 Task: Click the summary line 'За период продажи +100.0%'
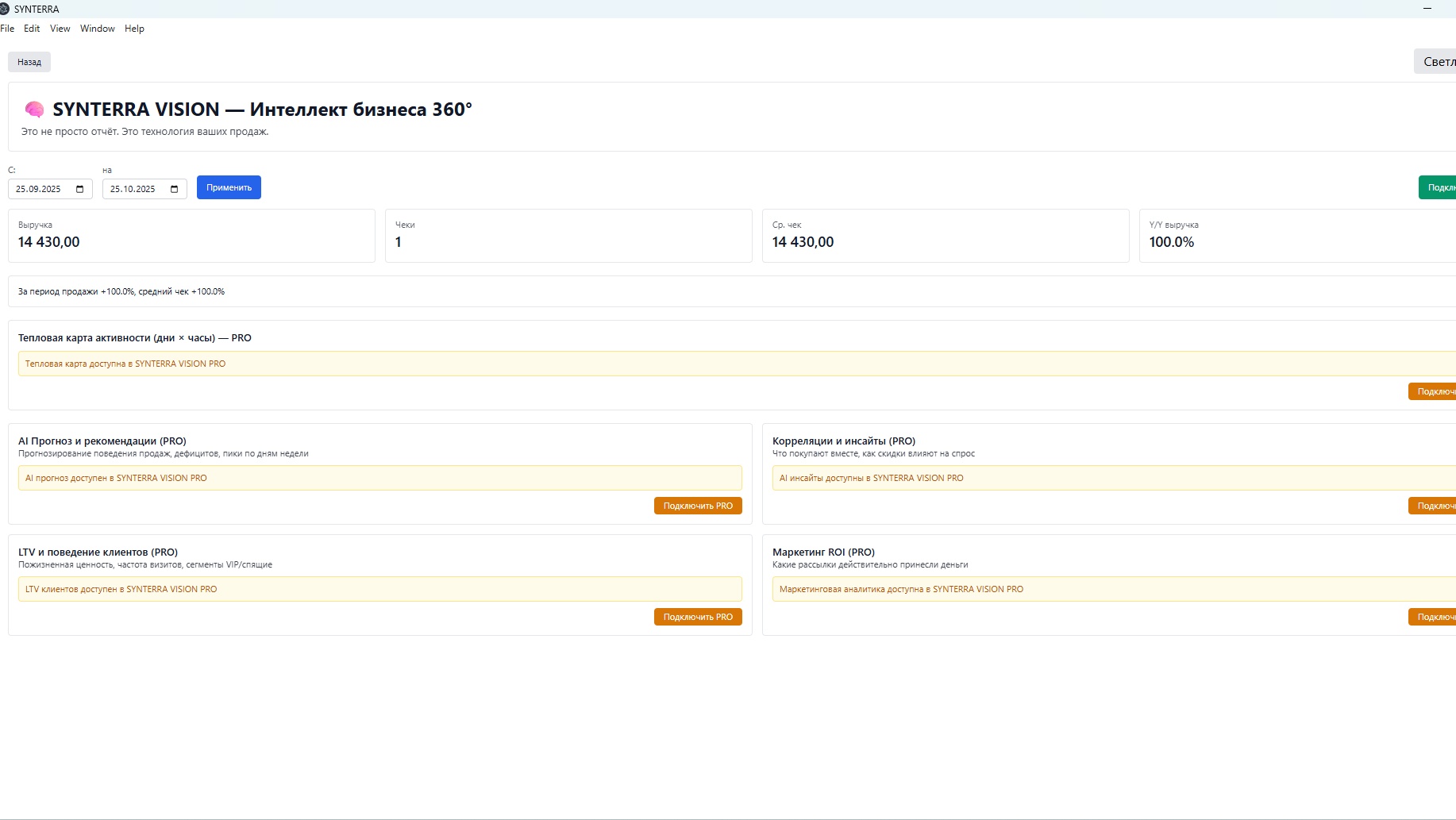pos(121,291)
